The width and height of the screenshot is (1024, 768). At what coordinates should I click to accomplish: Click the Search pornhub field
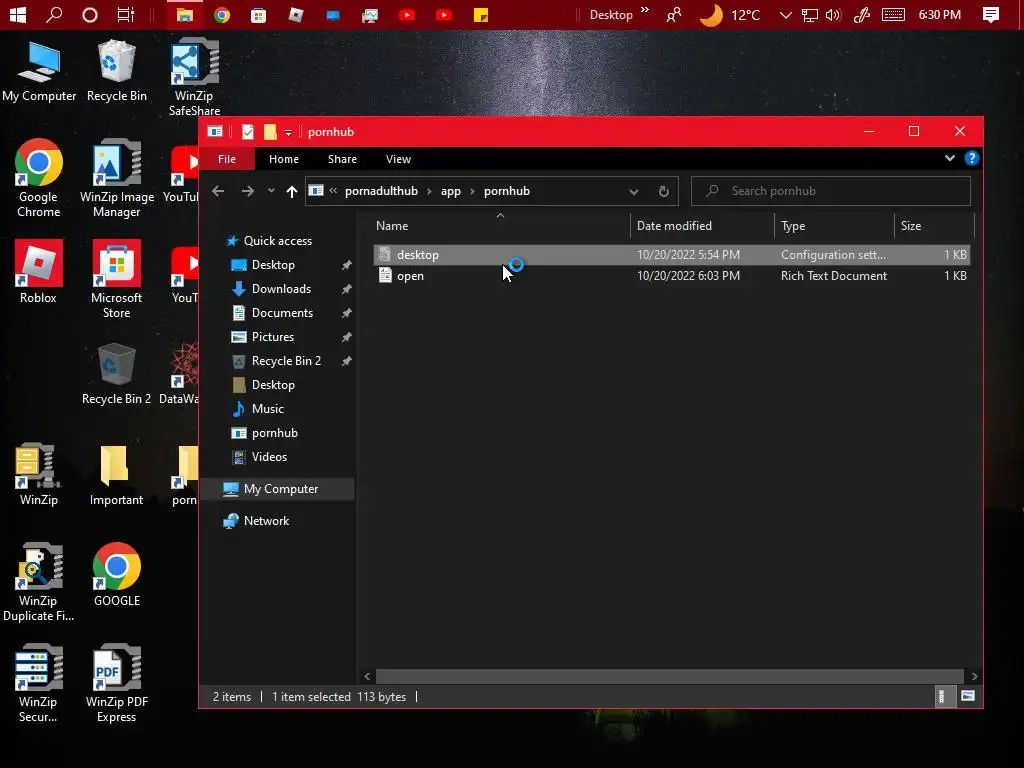831,191
